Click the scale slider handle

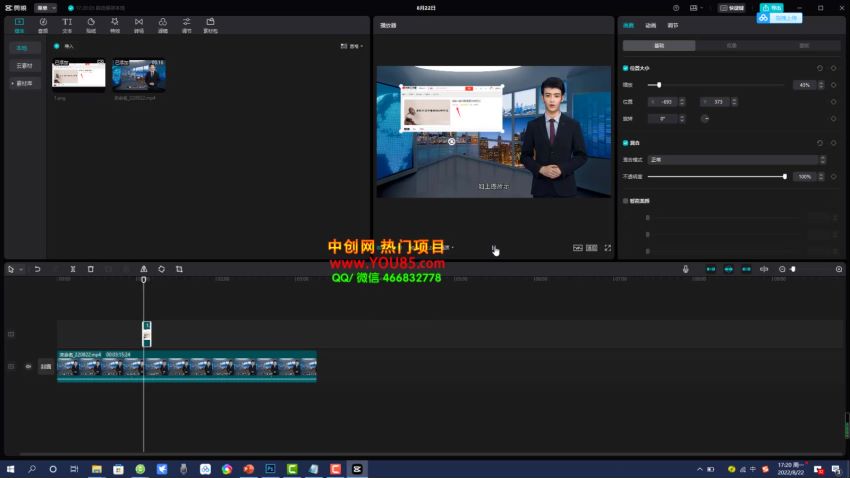pyautogui.click(x=659, y=85)
